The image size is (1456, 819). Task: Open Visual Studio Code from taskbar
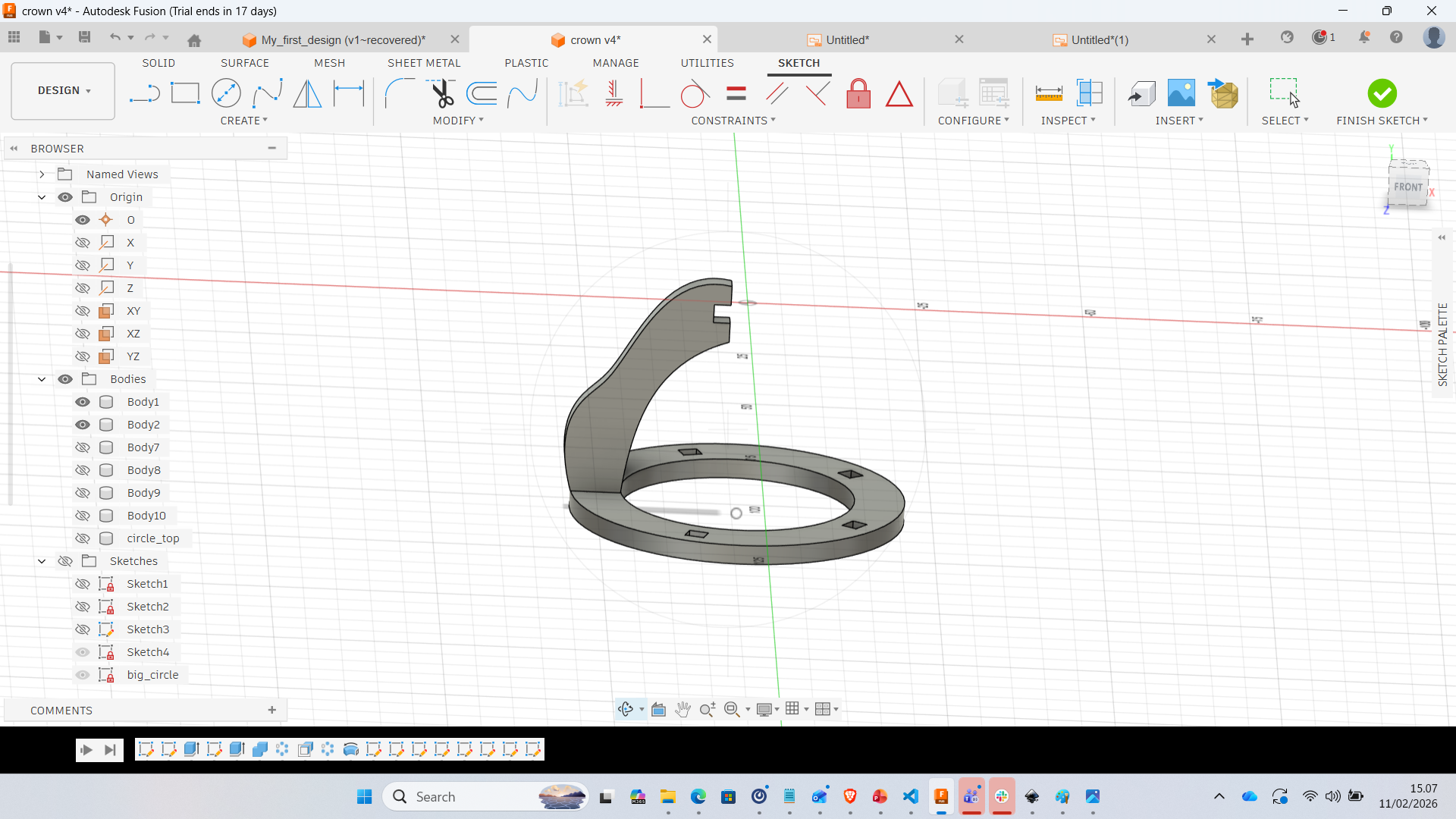coord(911,796)
